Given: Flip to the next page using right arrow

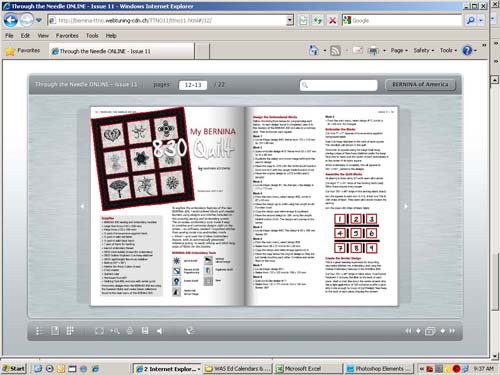Looking at the screenshot, I should click(x=406, y=206).
